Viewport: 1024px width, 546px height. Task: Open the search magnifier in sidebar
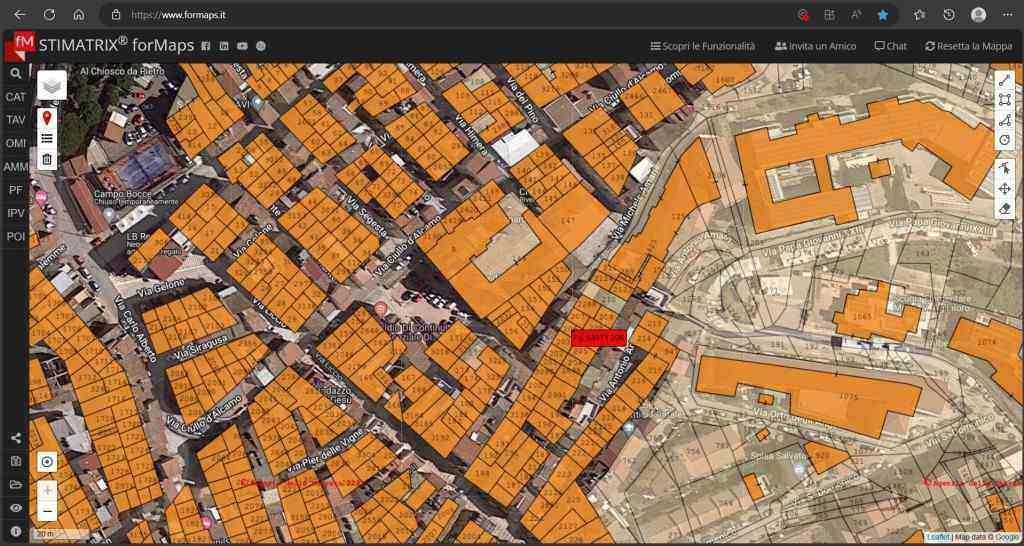point(15,73)
